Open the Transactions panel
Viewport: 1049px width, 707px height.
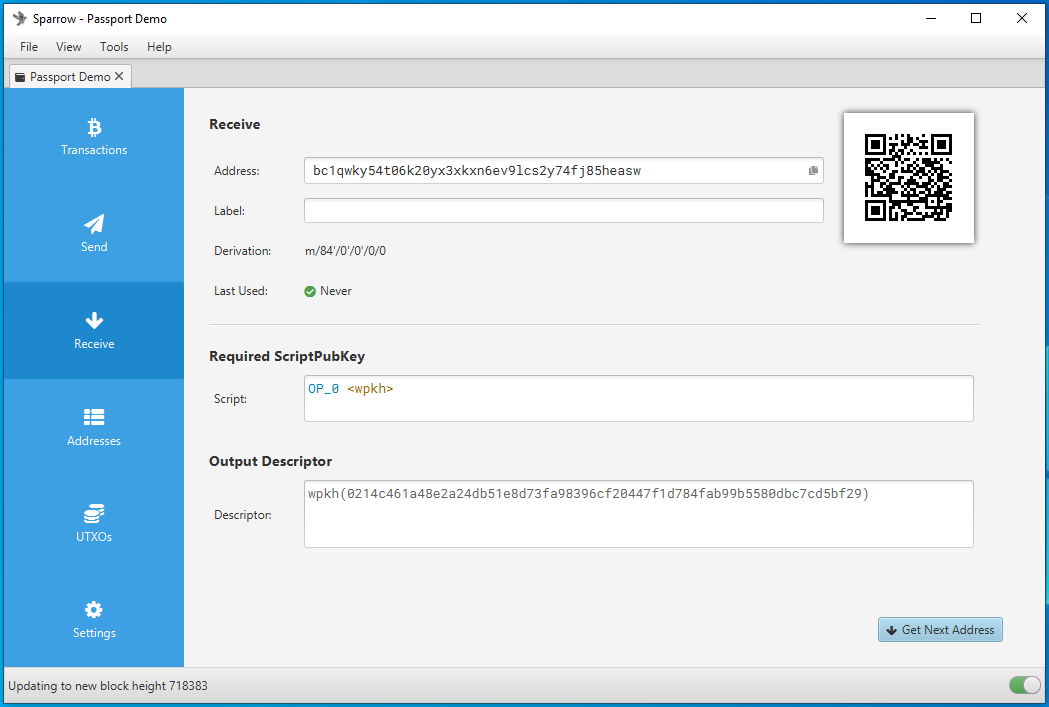coord(94,136)
